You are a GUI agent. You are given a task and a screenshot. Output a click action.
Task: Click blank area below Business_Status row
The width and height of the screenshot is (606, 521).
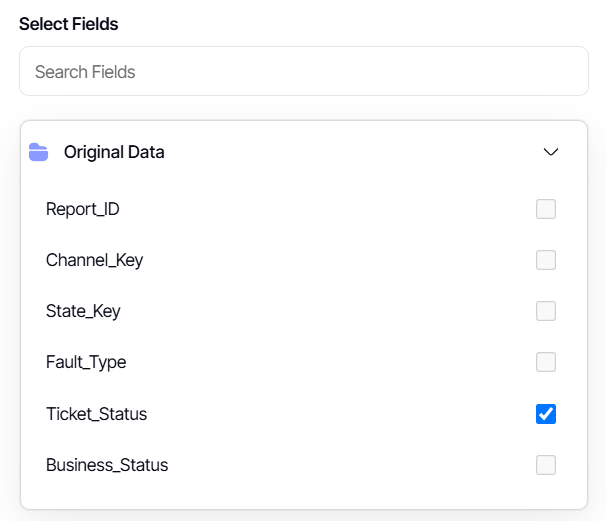(x=300, y=497)
